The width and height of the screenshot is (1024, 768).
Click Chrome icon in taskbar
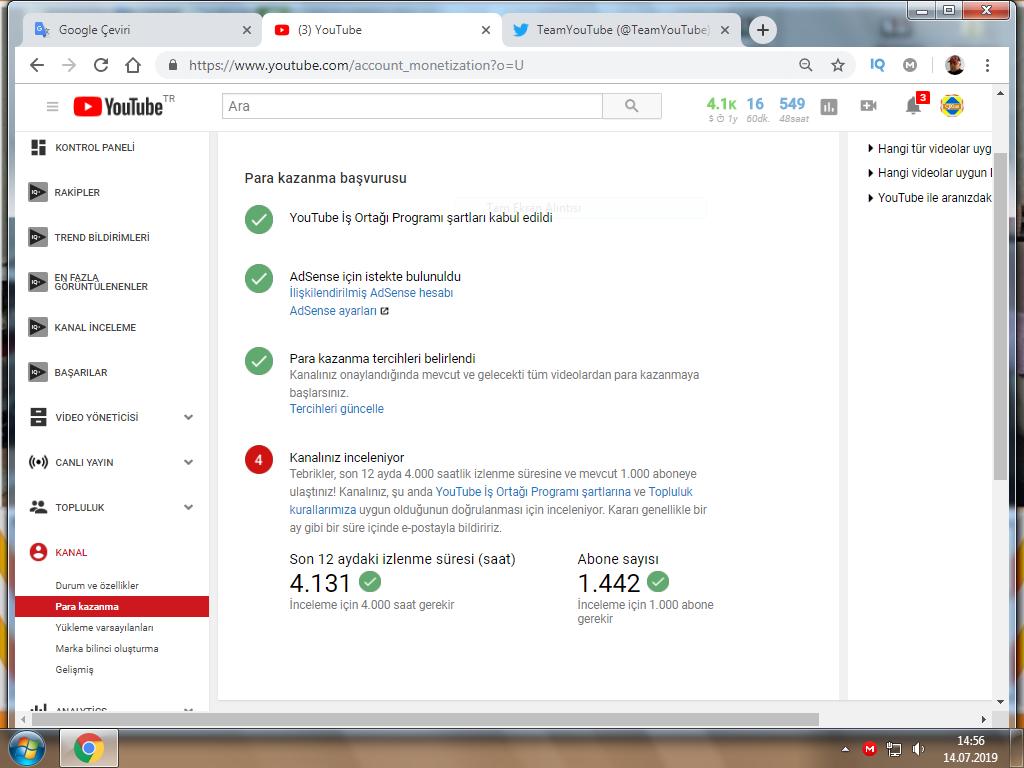[89, 748]
